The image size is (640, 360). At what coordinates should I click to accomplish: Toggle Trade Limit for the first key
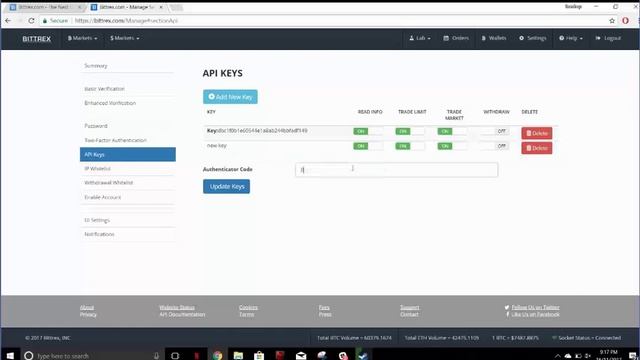coord(410,131)
